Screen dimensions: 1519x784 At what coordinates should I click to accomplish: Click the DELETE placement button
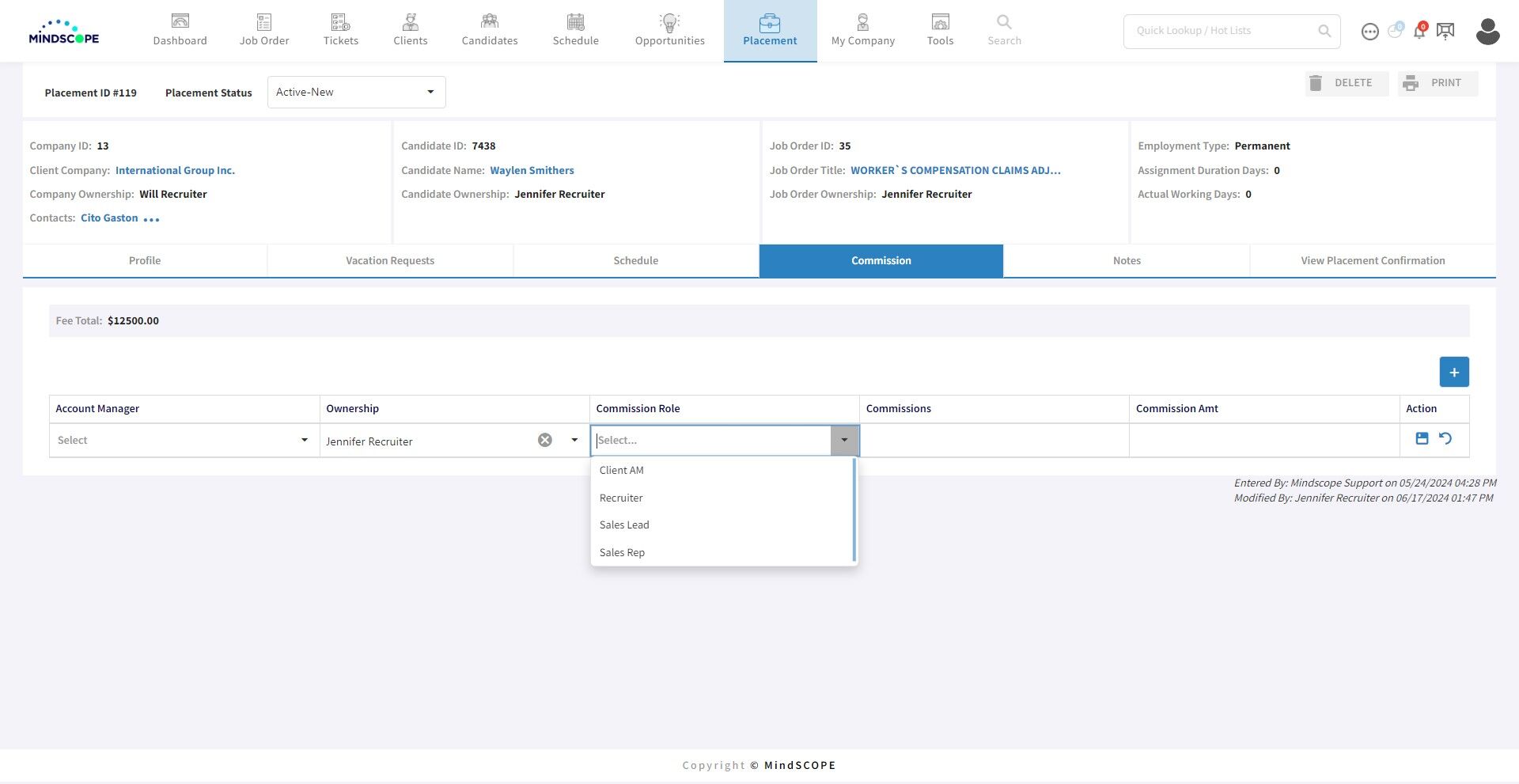1347,83
